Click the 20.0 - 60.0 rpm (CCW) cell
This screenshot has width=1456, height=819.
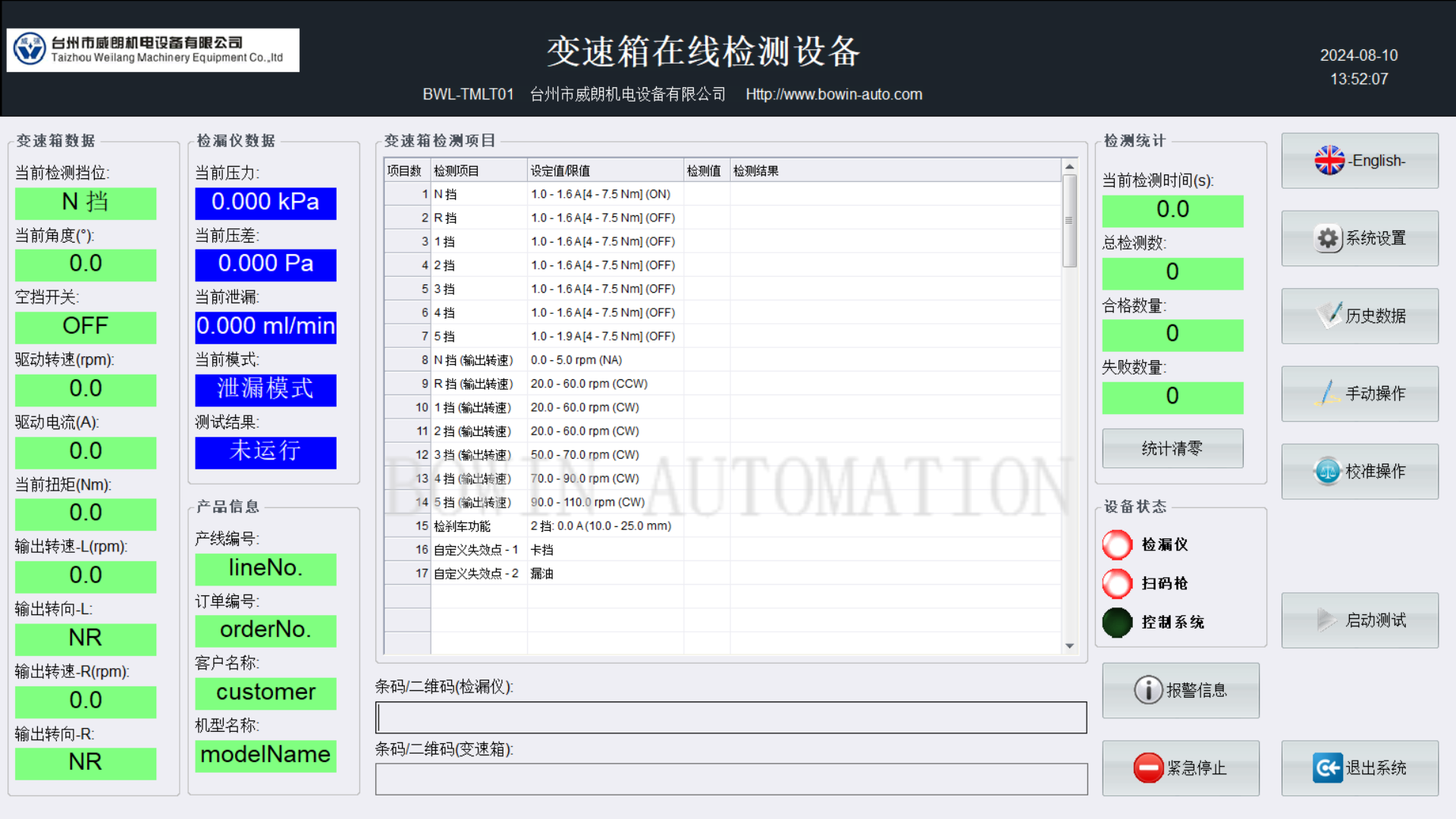[x=605, y=384]
